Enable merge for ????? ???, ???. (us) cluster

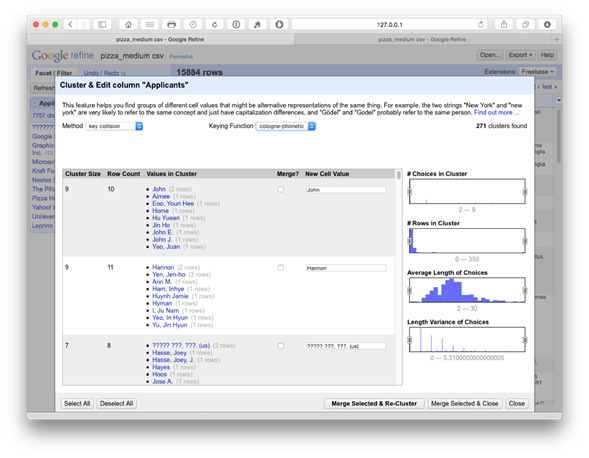(281, 346)
